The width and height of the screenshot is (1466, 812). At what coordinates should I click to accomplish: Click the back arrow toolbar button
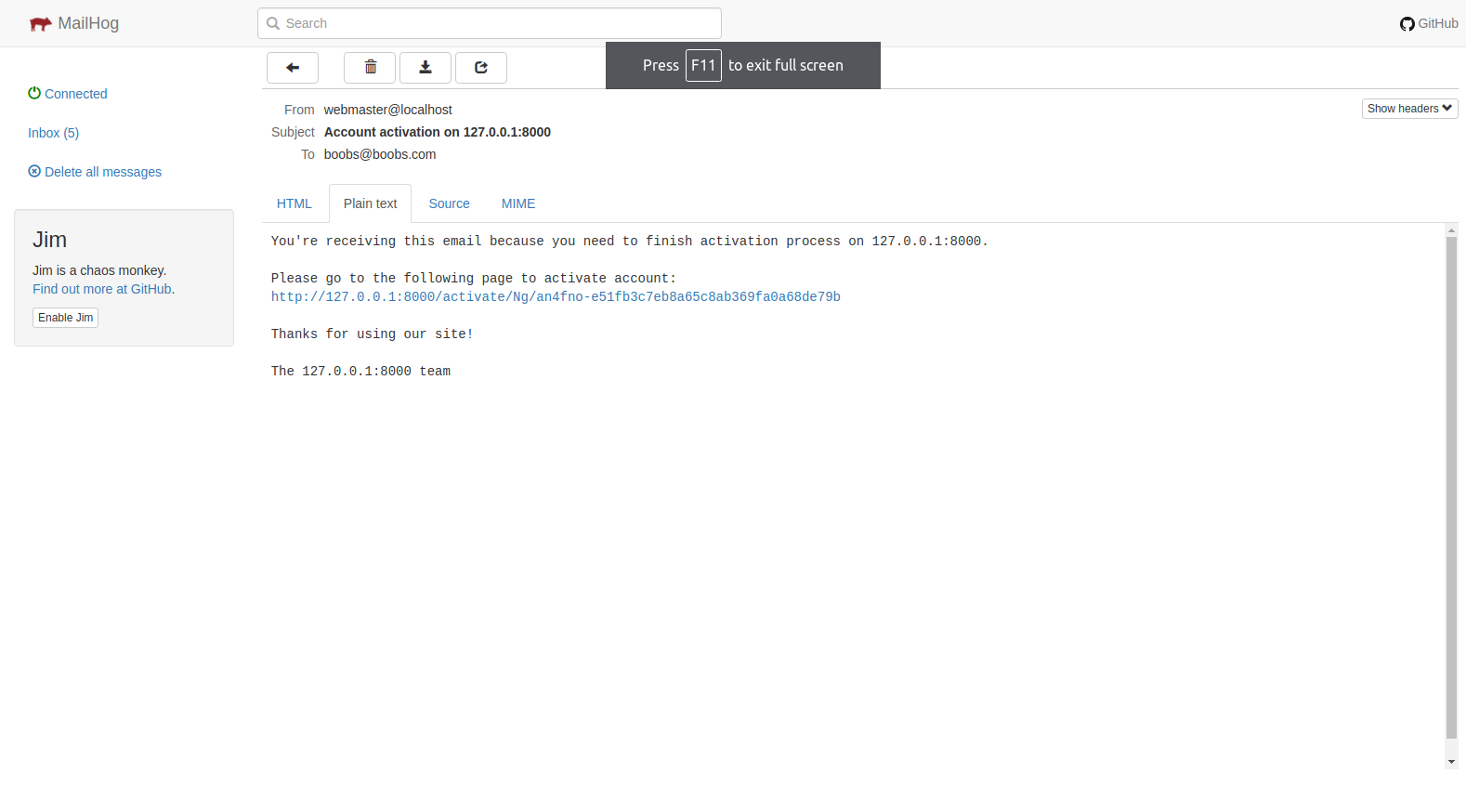(x=293, y=68)
